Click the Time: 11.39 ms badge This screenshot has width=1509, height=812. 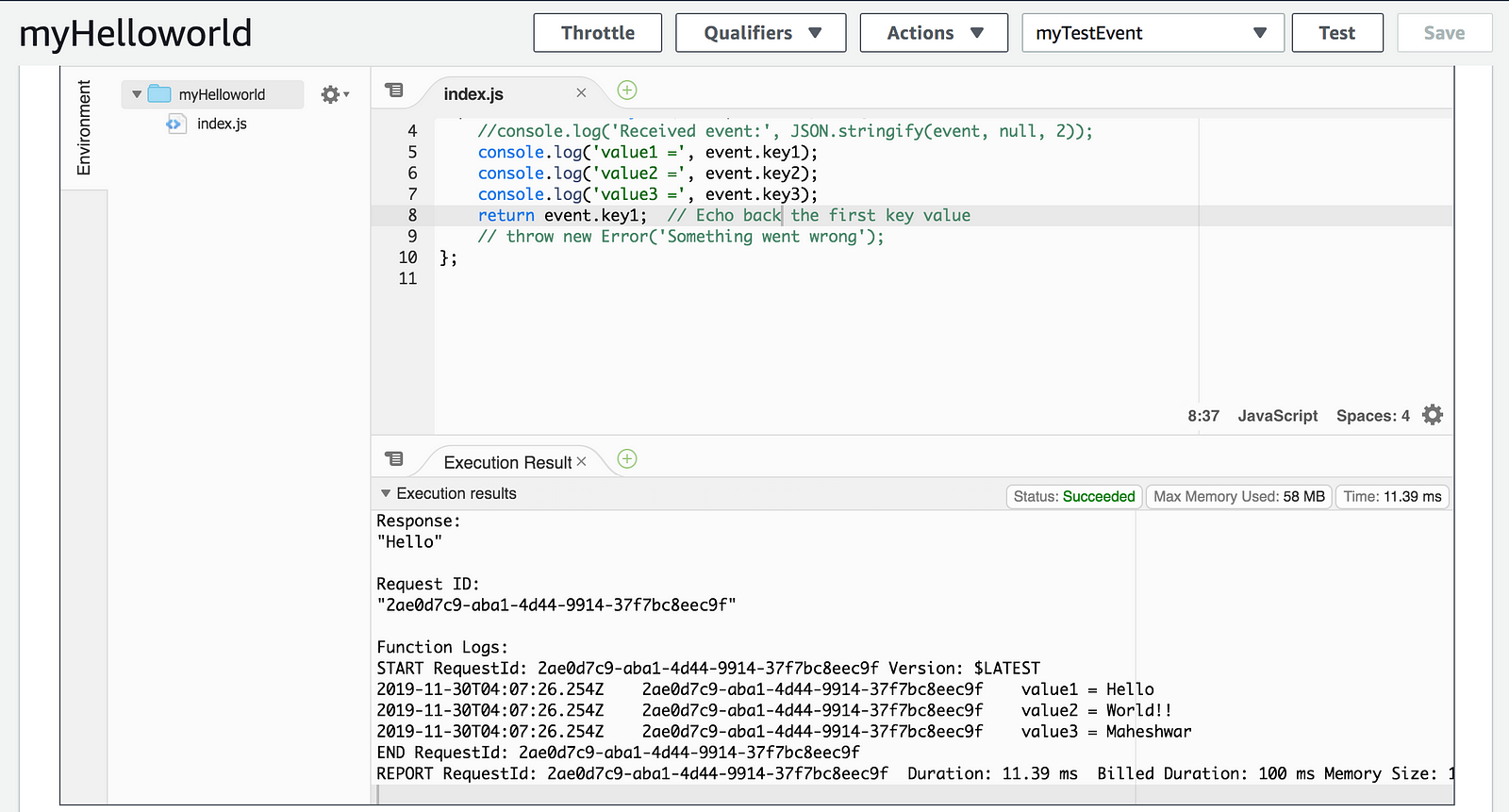click(x=1392, y=497)
